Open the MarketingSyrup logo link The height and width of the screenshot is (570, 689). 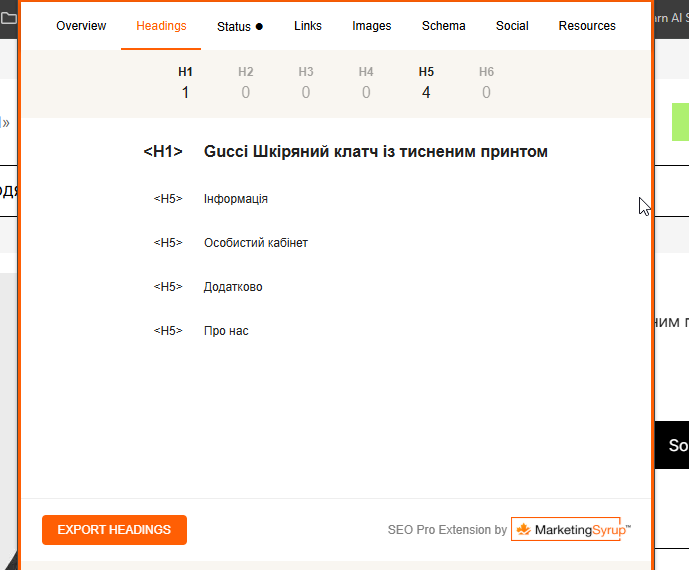click(571, 529)
